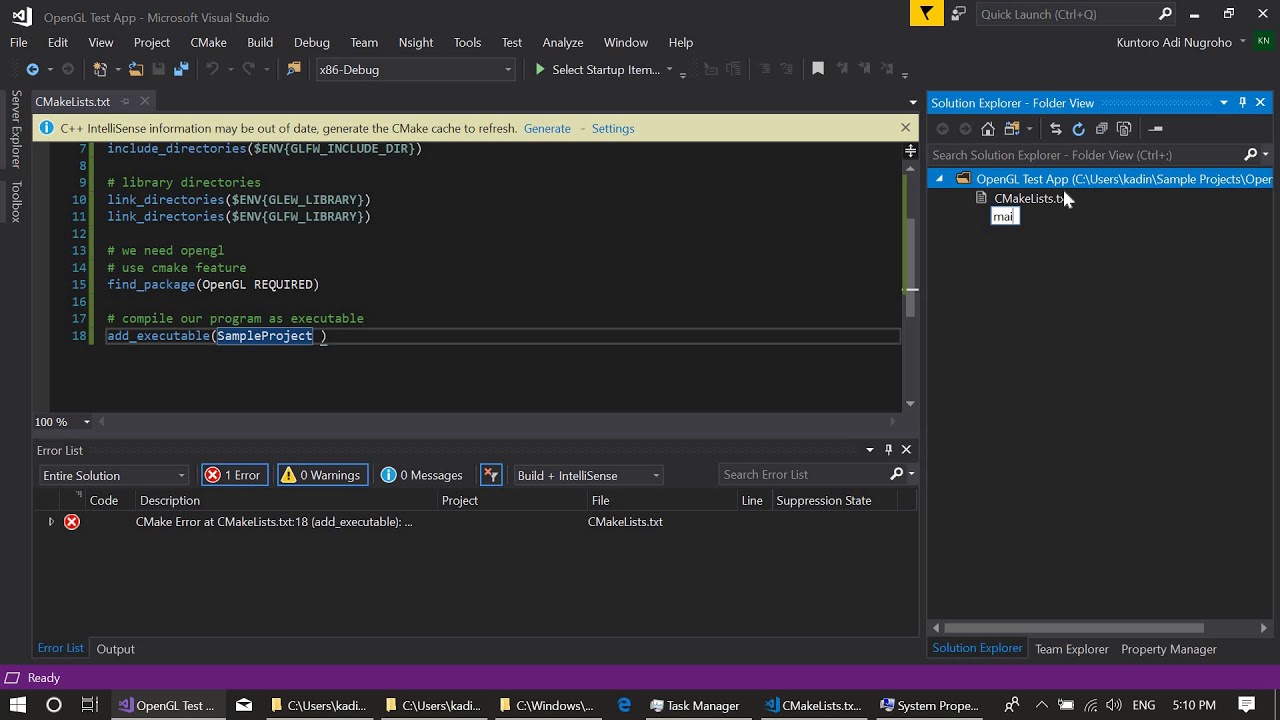Open the Solution Explorer window options dropdown
This screenshot has height=720, width=1280.
1224,102
